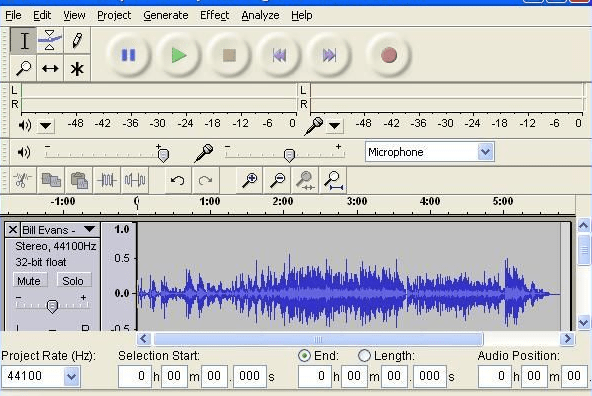Click the Zoom Out icon

(278, 180)
